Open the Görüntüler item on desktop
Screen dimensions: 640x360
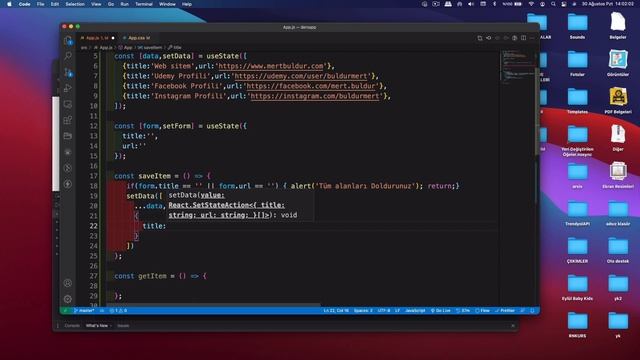(618, 63)
